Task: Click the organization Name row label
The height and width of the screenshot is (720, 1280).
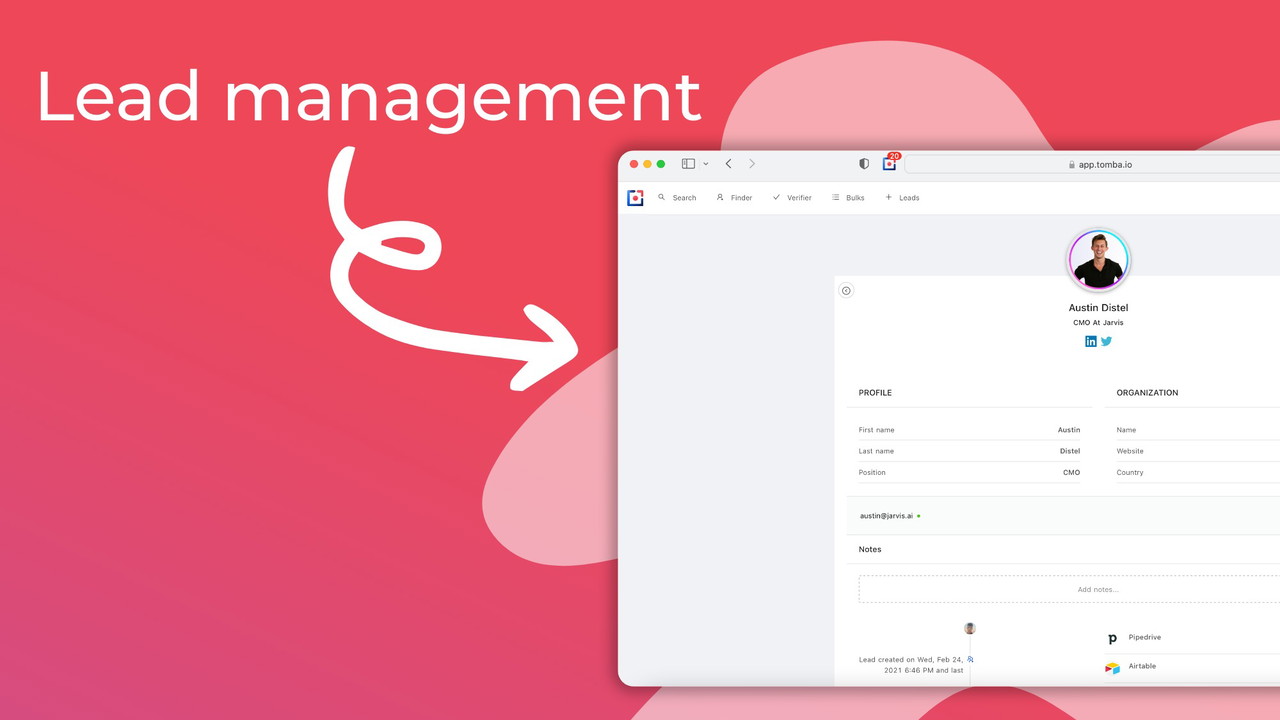Action: [1126, 430]
